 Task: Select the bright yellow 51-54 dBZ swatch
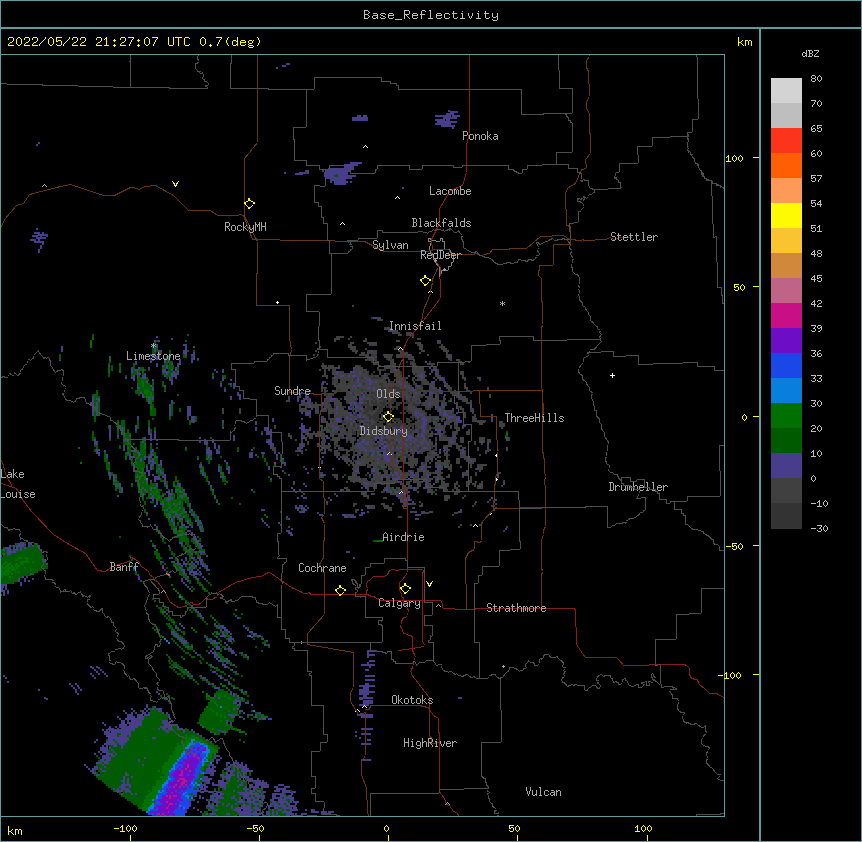(x=786, y=216)
